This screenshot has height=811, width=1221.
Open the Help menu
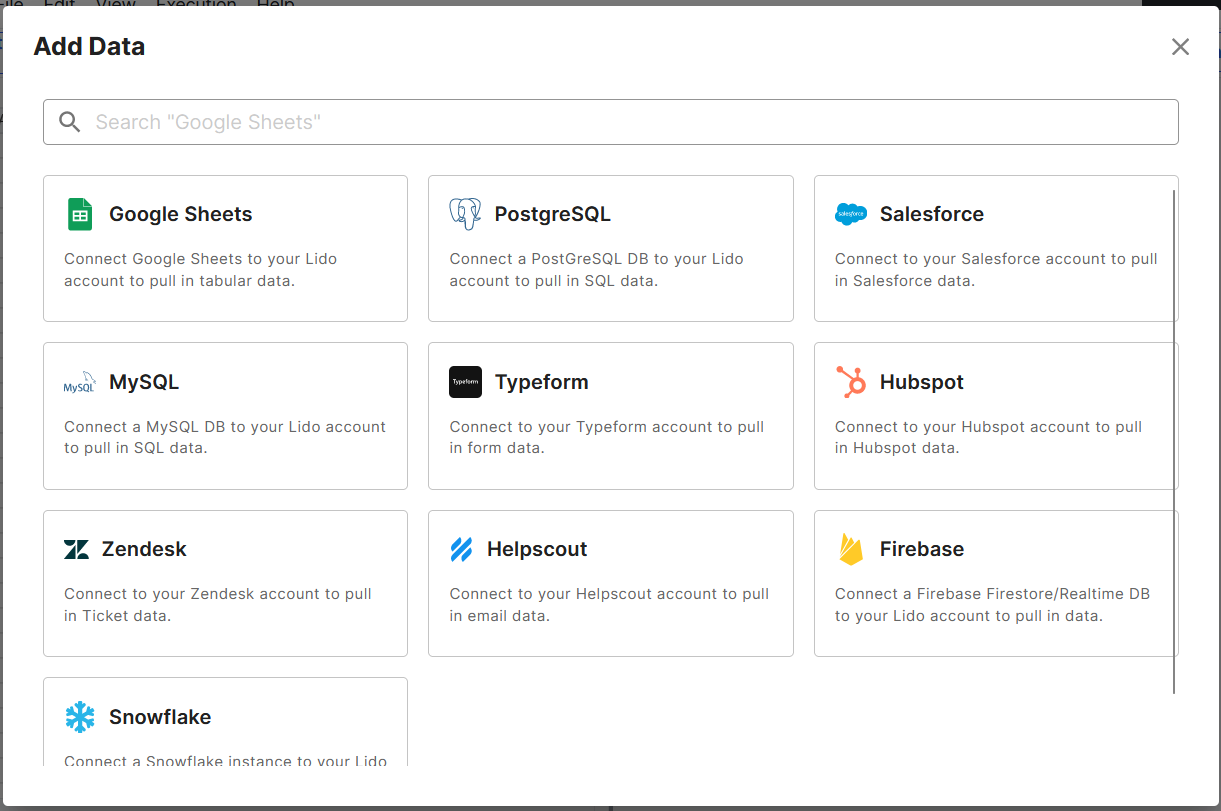tap(275, 5)
